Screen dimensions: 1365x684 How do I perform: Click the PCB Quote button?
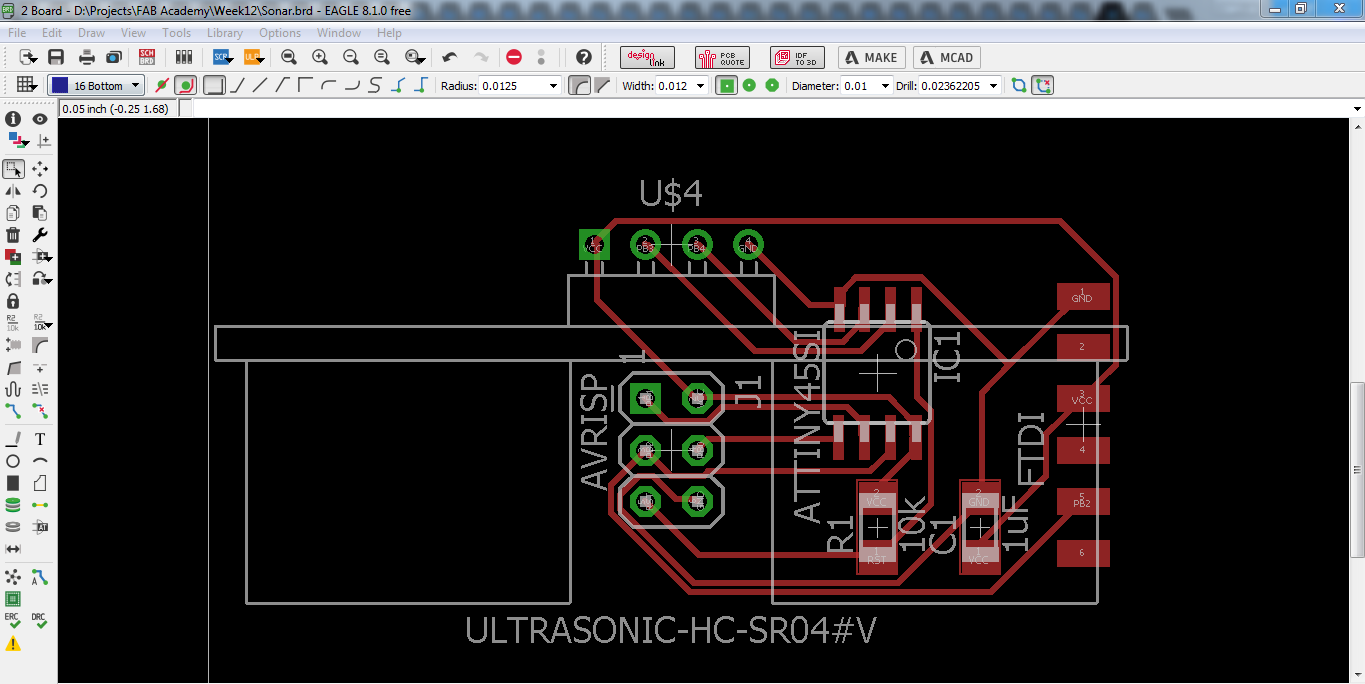pyautogui.click(x=722, y=57)
